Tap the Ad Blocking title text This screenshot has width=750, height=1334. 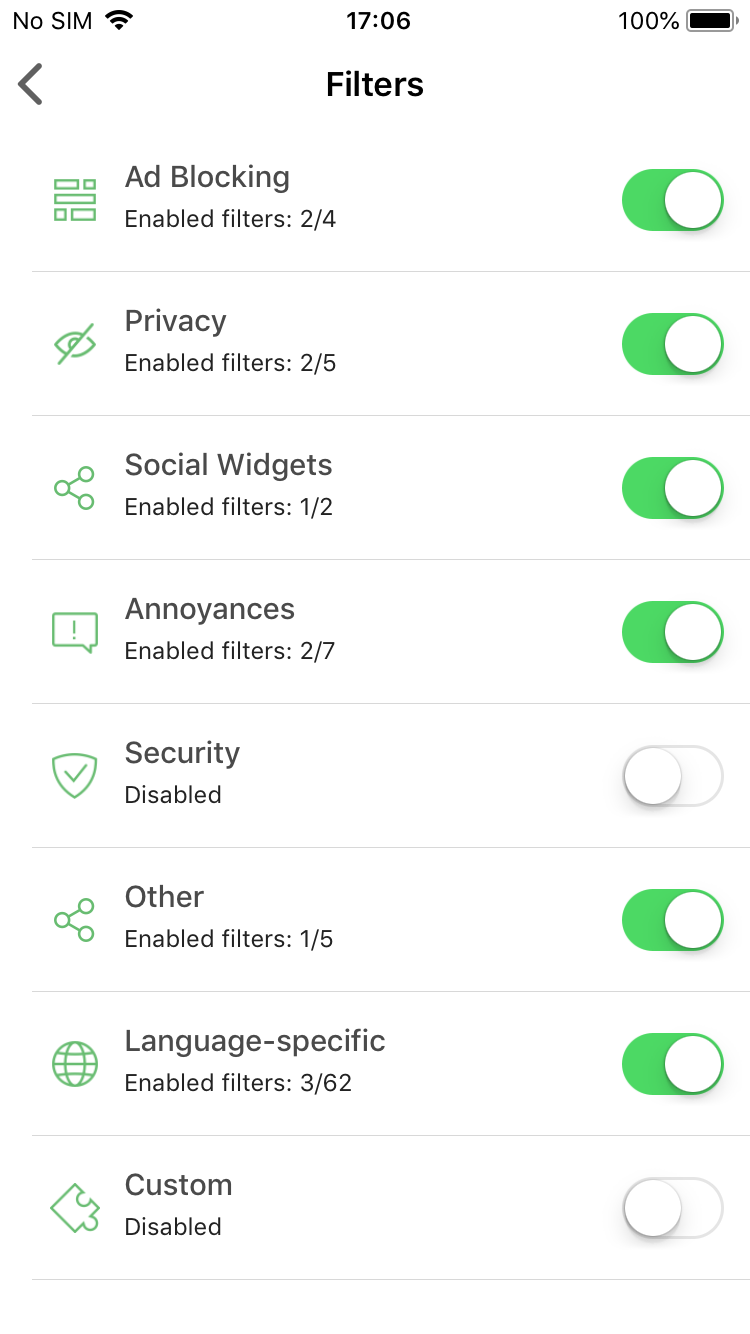[x=207, y=177]
